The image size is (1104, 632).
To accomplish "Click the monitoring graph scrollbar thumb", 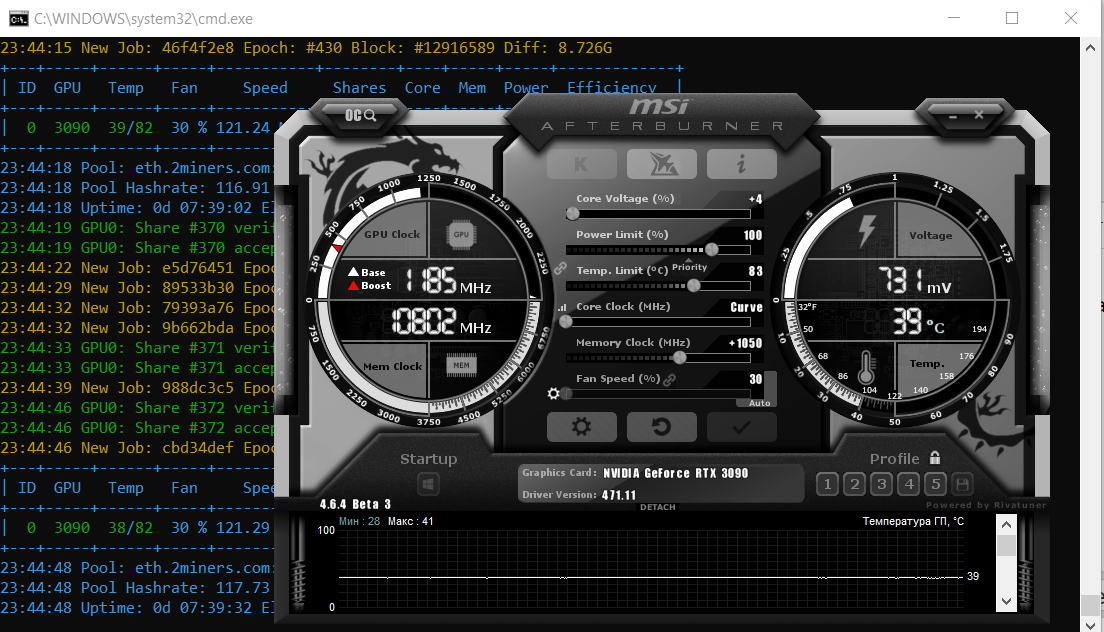I will pos(1006,545).
